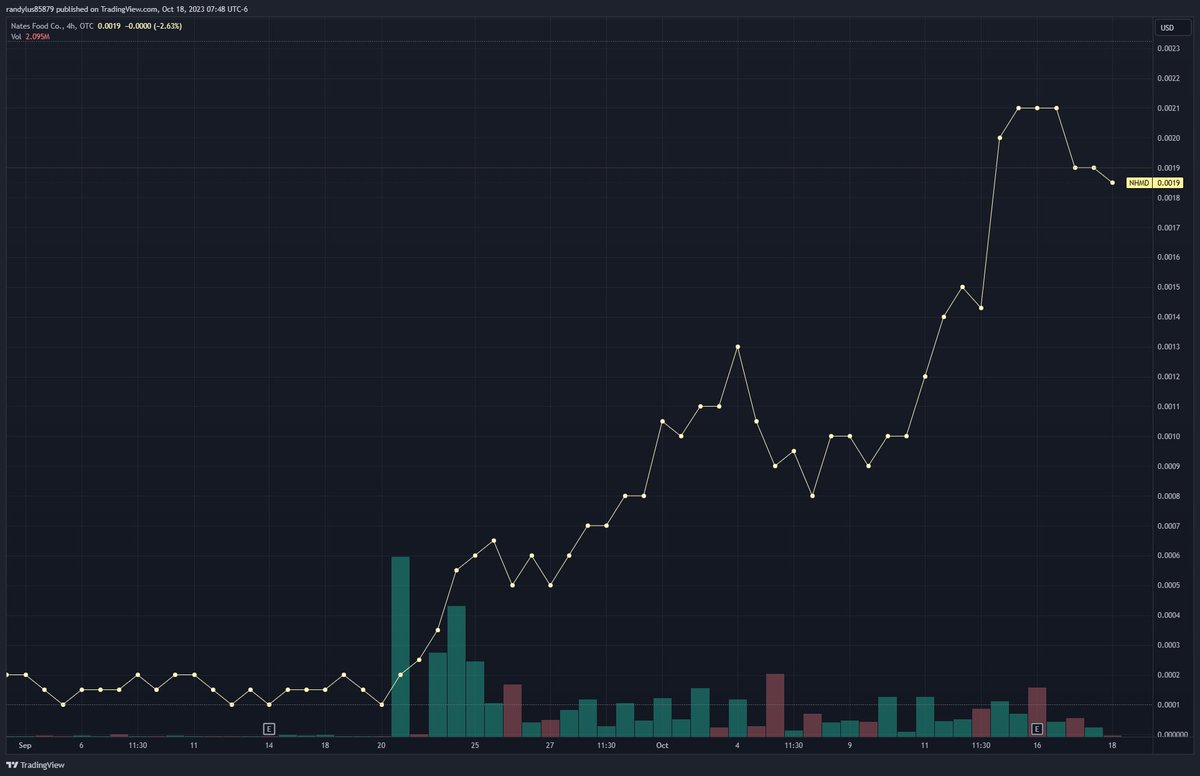Click the 0.0021 price axis label

(x=1168, y=108)
